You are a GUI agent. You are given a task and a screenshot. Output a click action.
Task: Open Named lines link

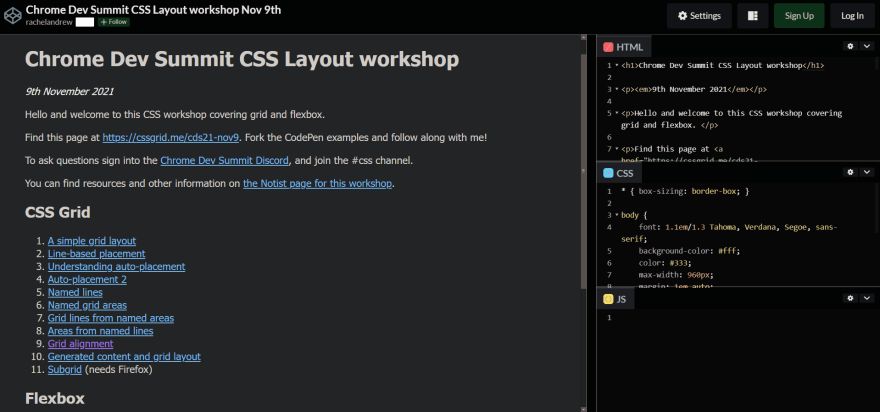(75, 292)
